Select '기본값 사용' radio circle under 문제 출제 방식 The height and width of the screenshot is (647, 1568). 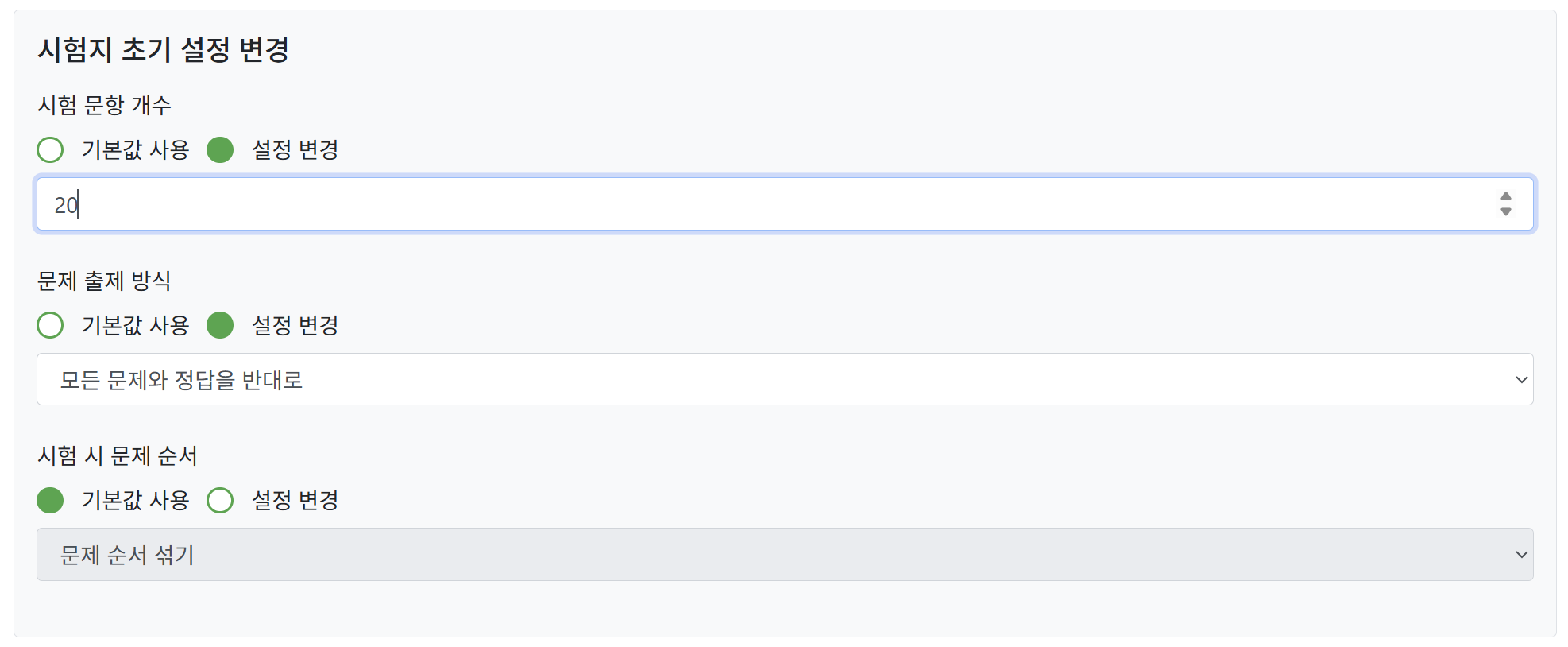tap(50, 325)
